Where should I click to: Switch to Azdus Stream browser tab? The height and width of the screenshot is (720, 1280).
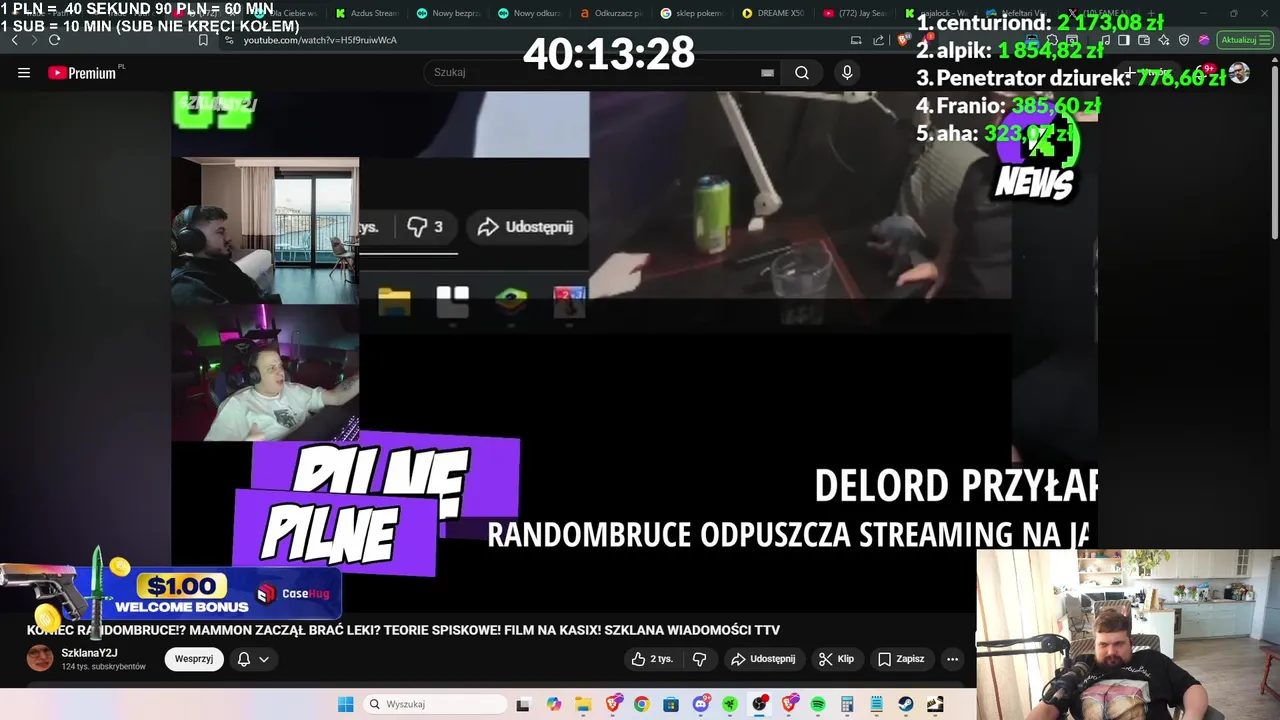pyautogui.click(x=368, y=13)
